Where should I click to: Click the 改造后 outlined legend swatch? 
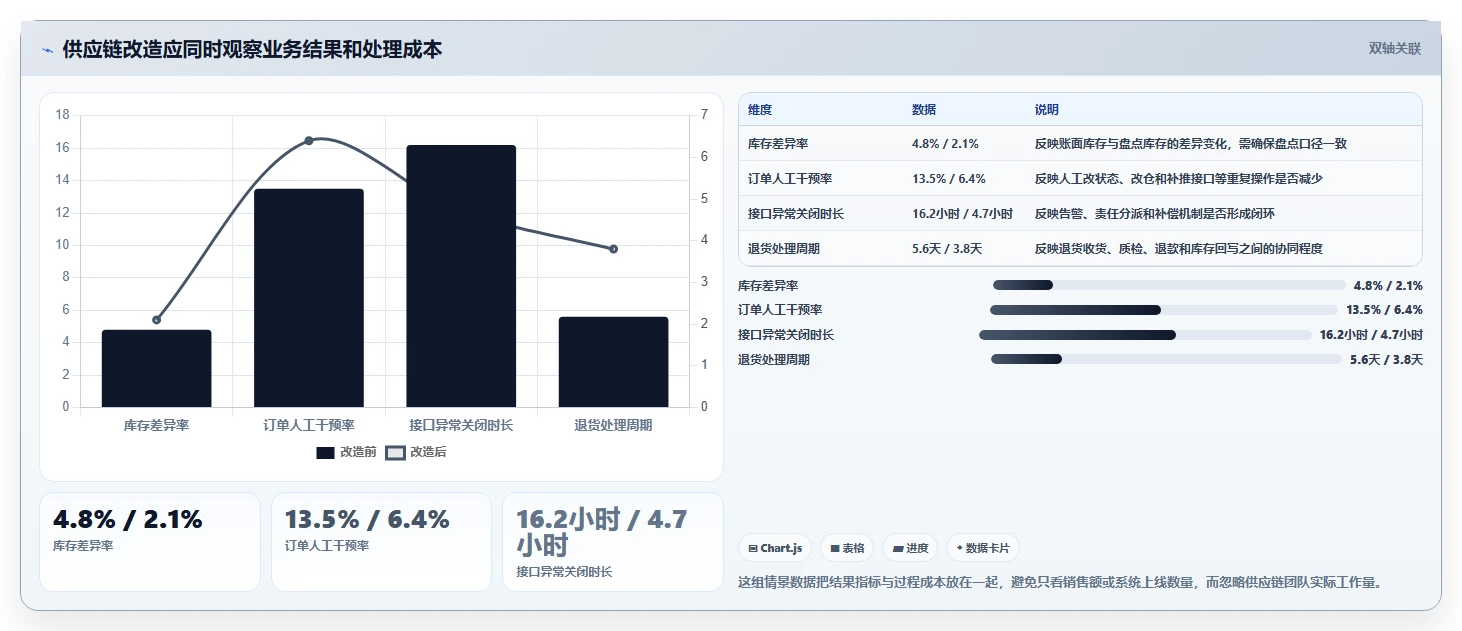[395, 452]
